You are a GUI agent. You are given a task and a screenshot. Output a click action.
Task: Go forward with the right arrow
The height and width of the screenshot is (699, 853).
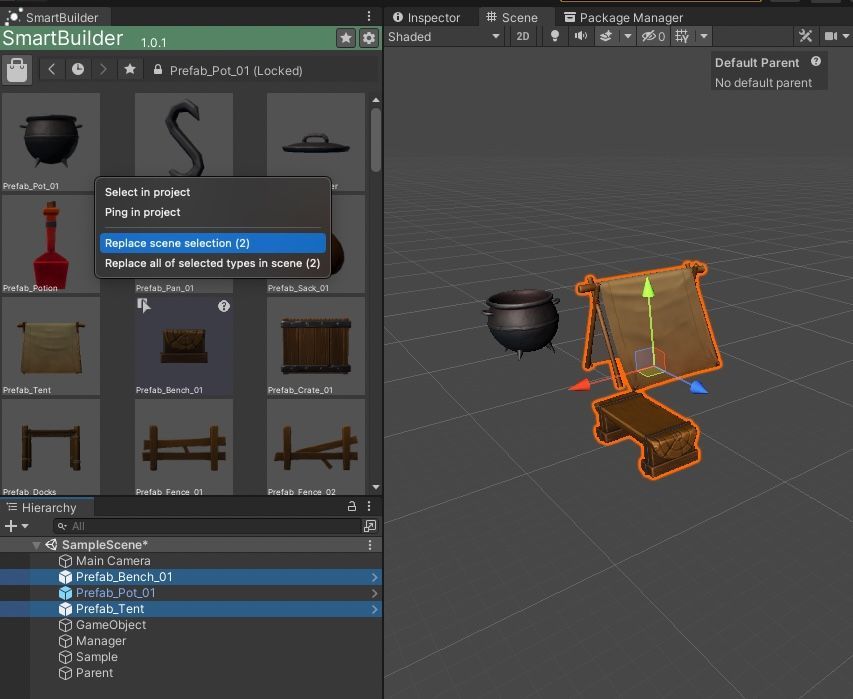coord(103,70)
